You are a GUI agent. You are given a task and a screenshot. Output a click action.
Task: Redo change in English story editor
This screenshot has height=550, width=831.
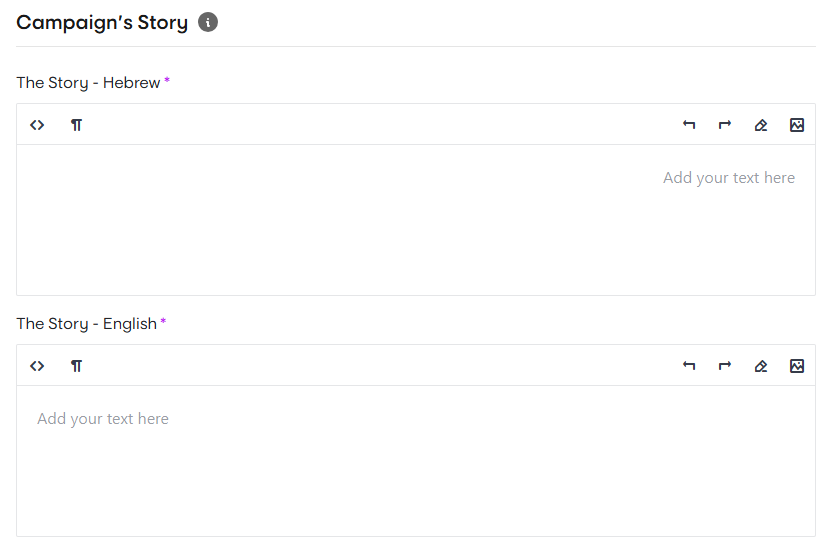tap(725, 366)
